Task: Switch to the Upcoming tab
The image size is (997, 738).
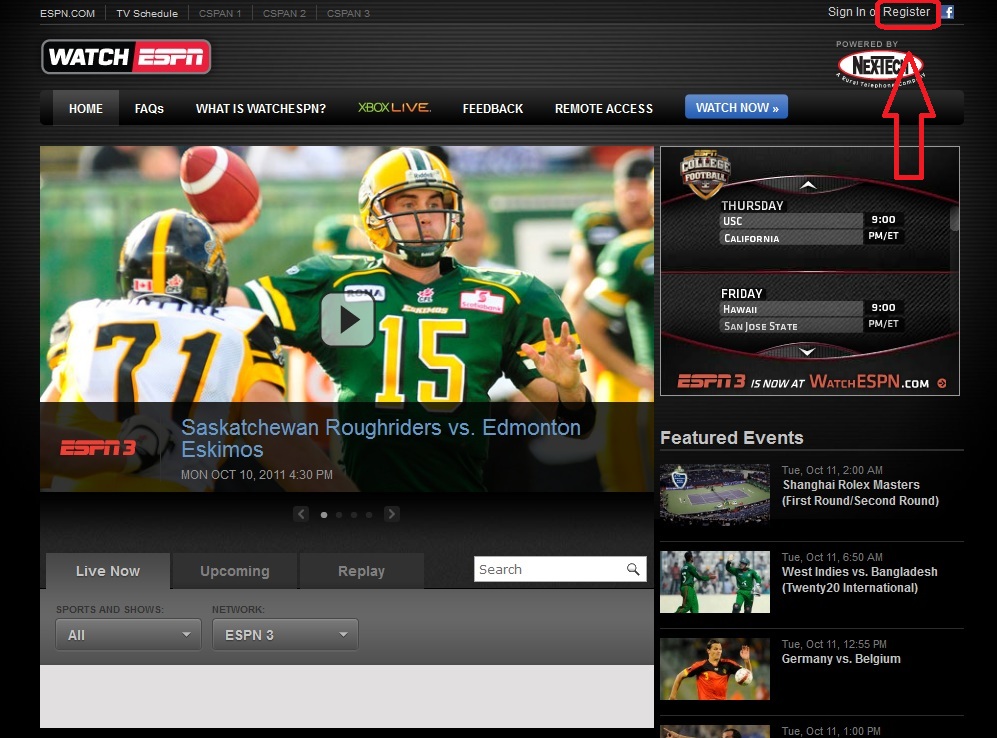Action: 234,571
